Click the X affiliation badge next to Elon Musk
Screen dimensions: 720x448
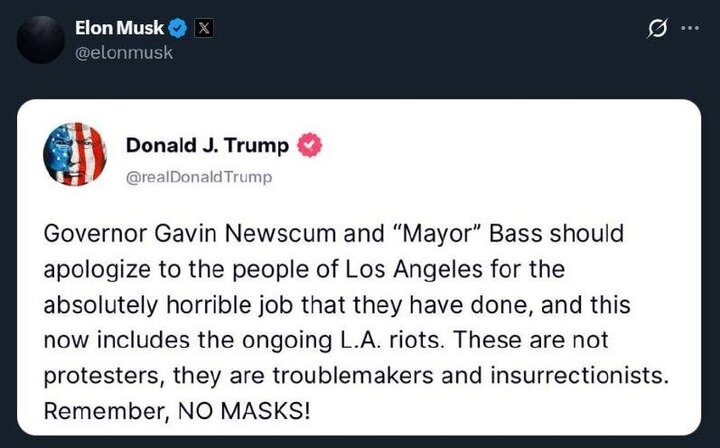pyautogui.click(x=200, y=29)
